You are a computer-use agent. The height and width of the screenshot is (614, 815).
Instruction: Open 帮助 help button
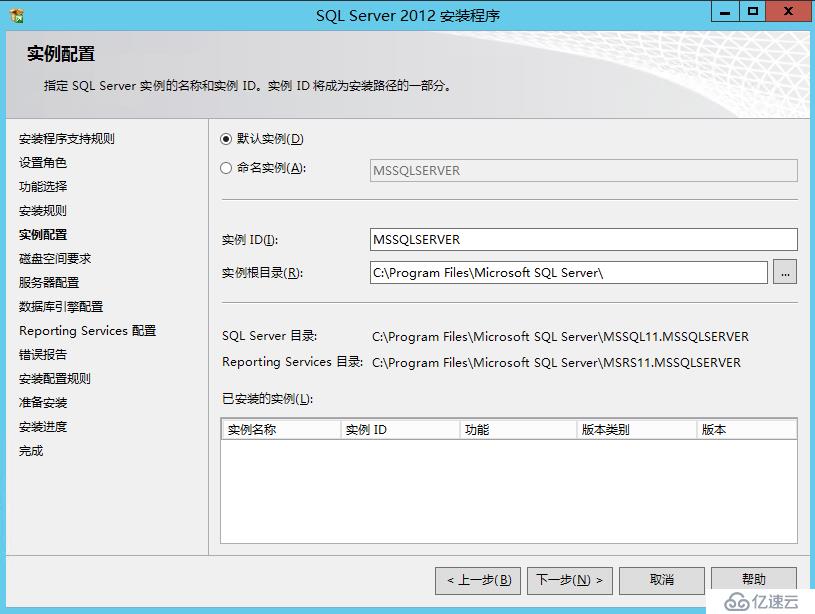pyautogui.click(x=754, y=579)
